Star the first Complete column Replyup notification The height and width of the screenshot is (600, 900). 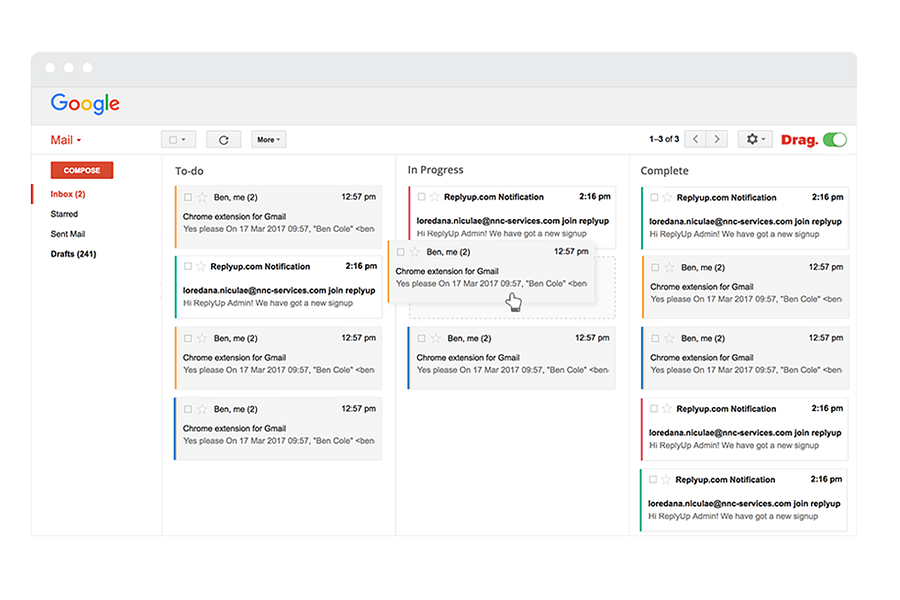click(x=667, y=198)
